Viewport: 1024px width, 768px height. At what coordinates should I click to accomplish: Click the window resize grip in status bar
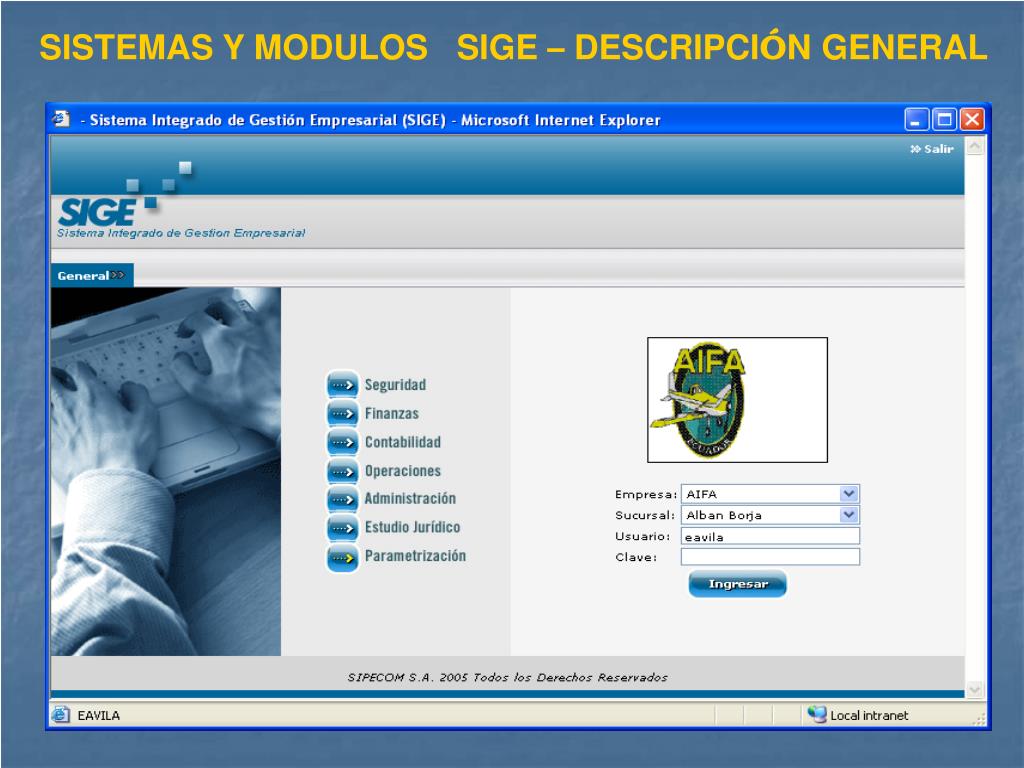tap(980, 719)
